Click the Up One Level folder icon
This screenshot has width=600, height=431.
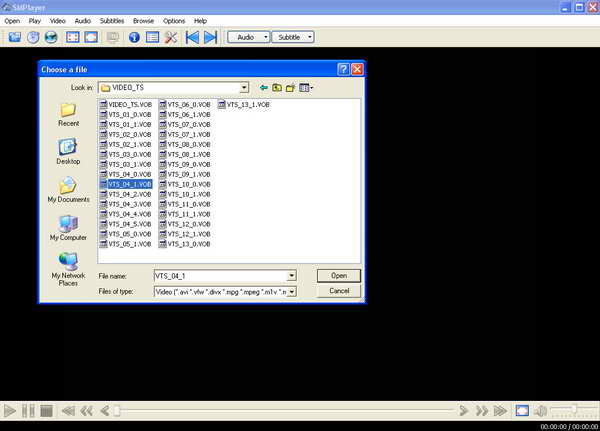point(277,88)
